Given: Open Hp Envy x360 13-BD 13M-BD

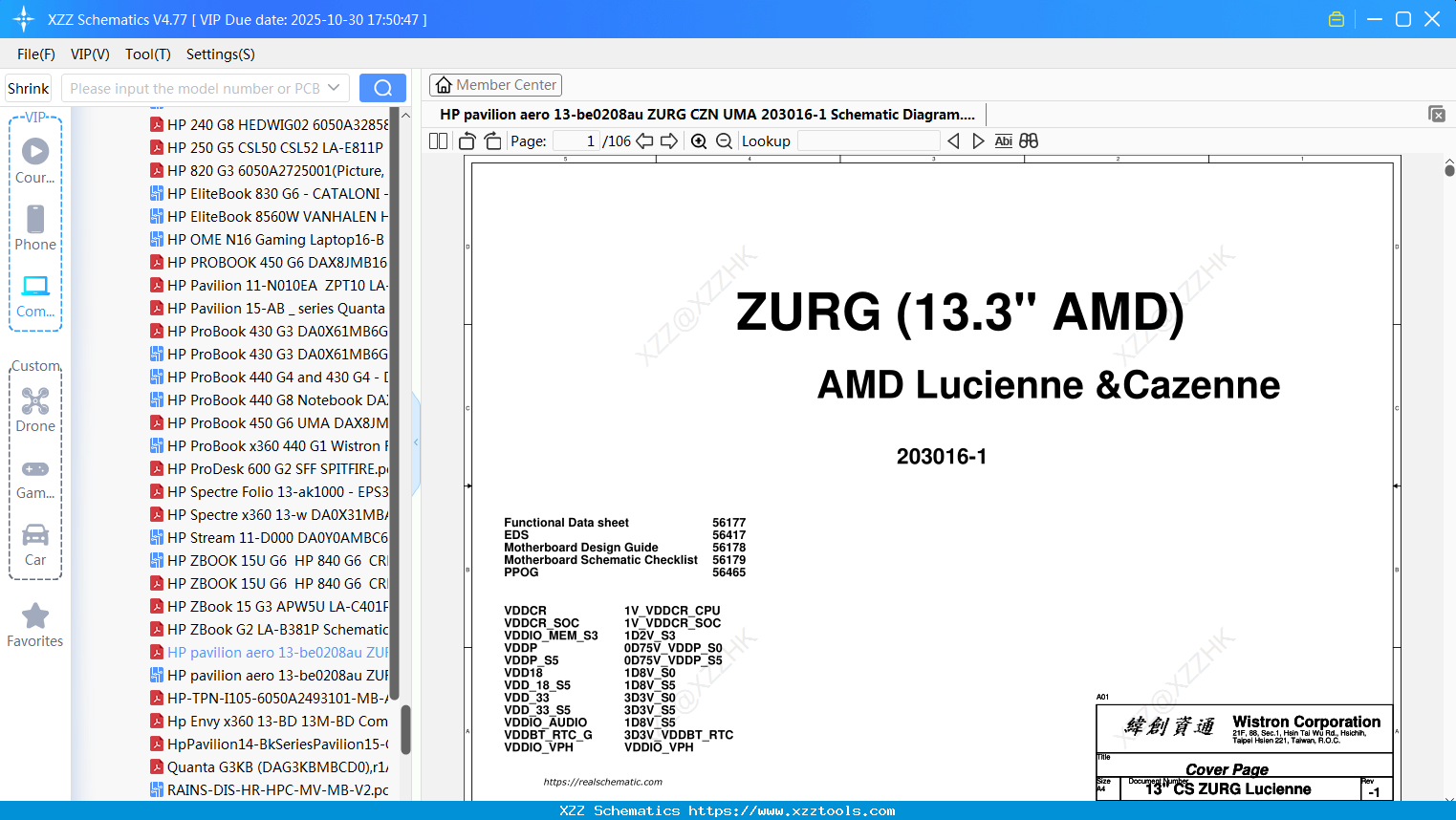Looking at the screenshot, I should [270, 721].
